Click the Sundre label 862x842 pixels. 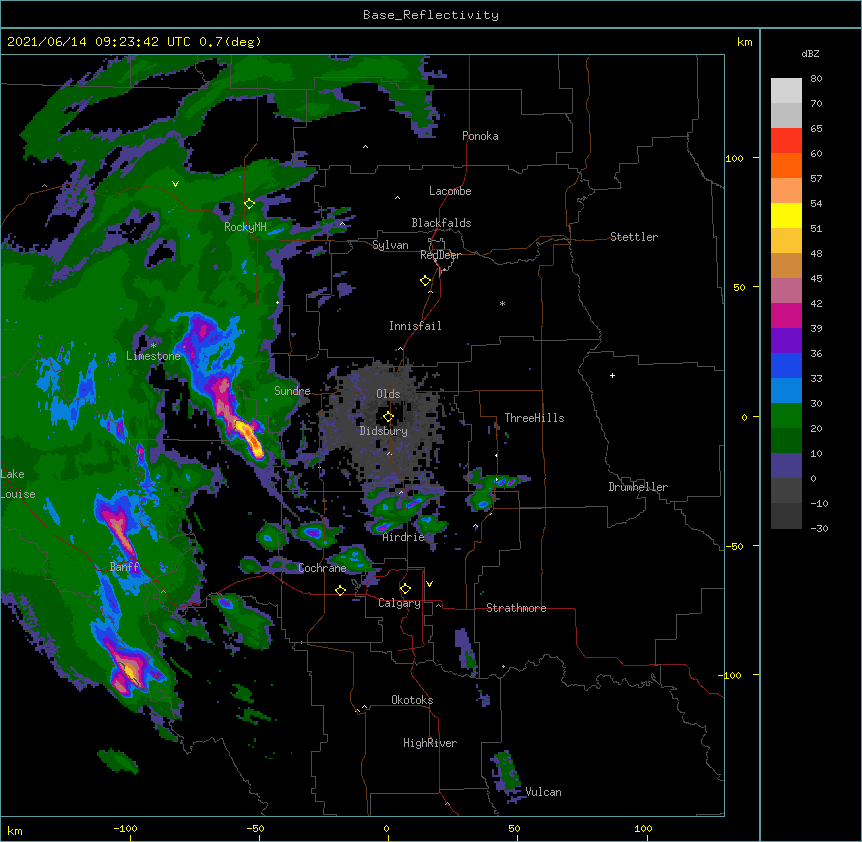[x=292, y=391]
